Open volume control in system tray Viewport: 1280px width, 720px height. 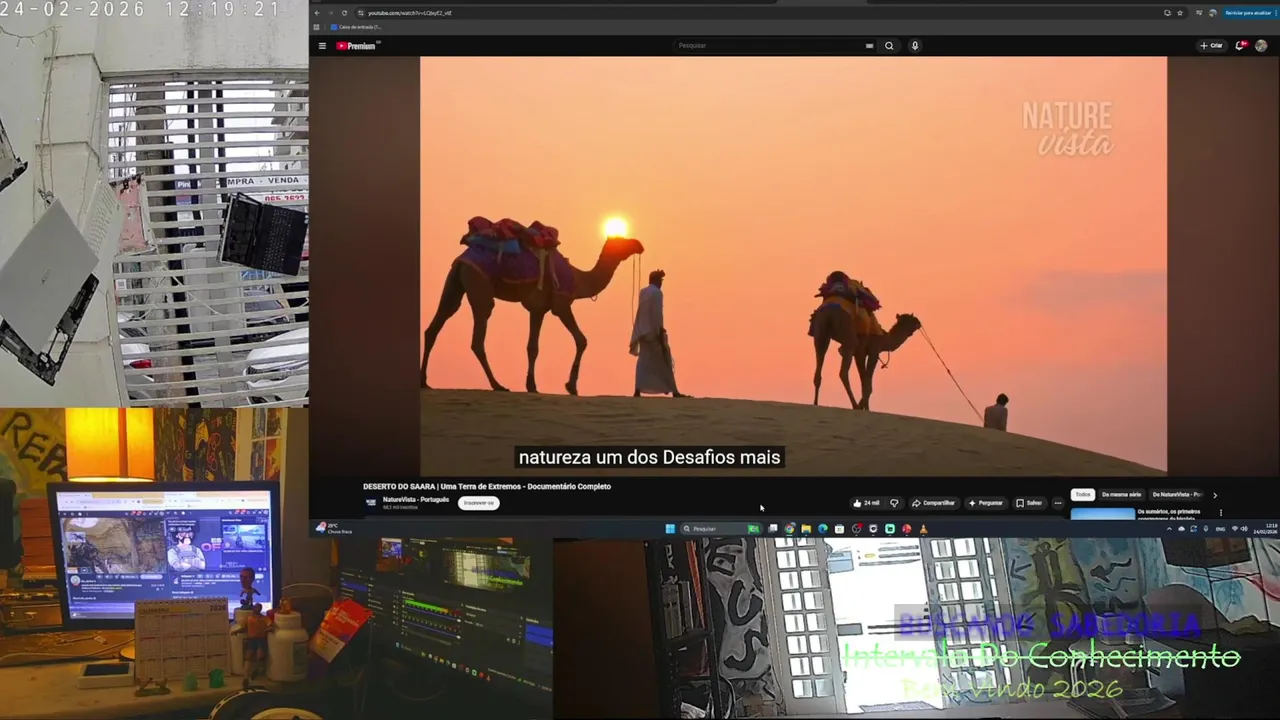click(1244, 529)
